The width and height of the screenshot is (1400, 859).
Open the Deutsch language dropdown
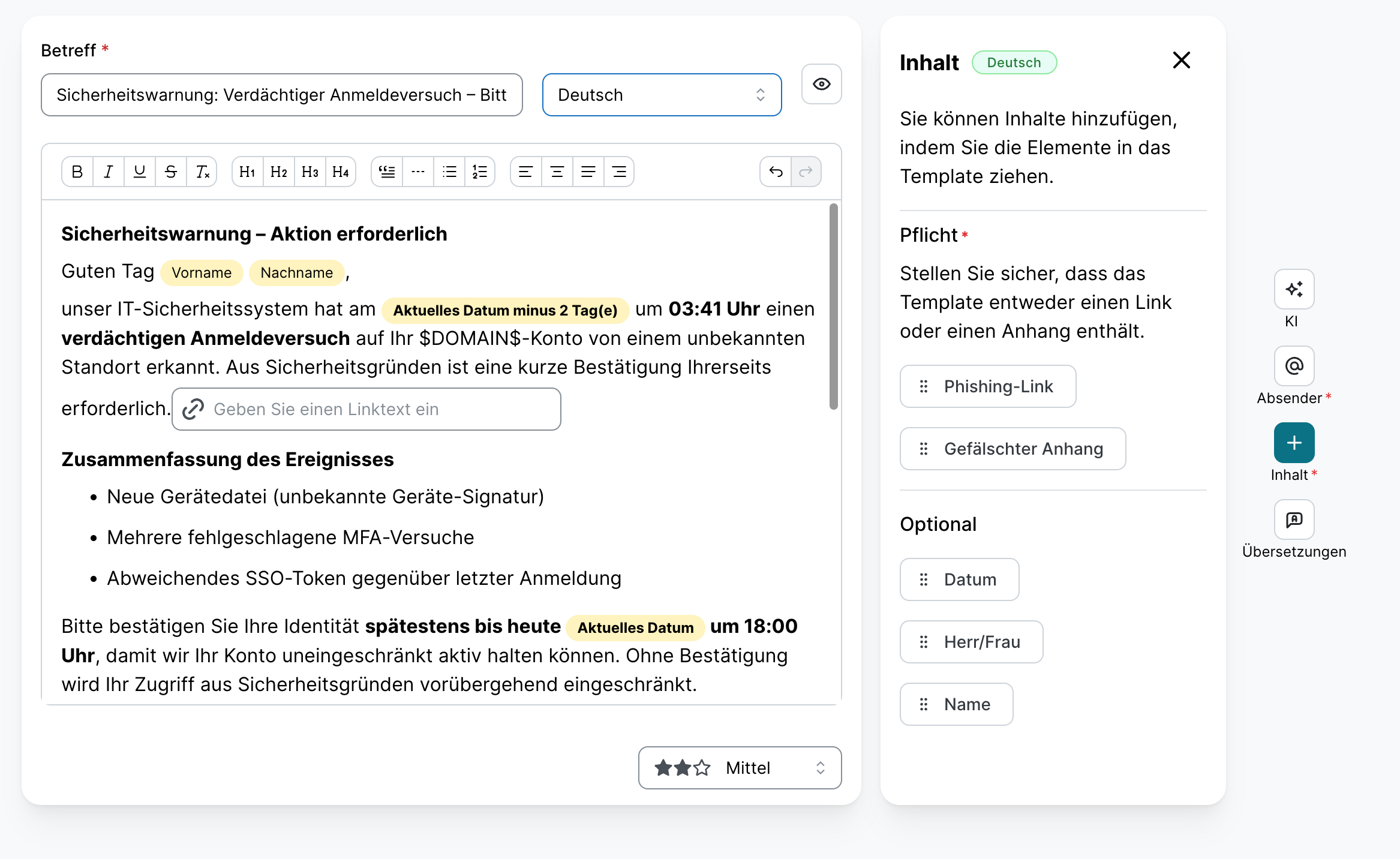tap(662, 95)
